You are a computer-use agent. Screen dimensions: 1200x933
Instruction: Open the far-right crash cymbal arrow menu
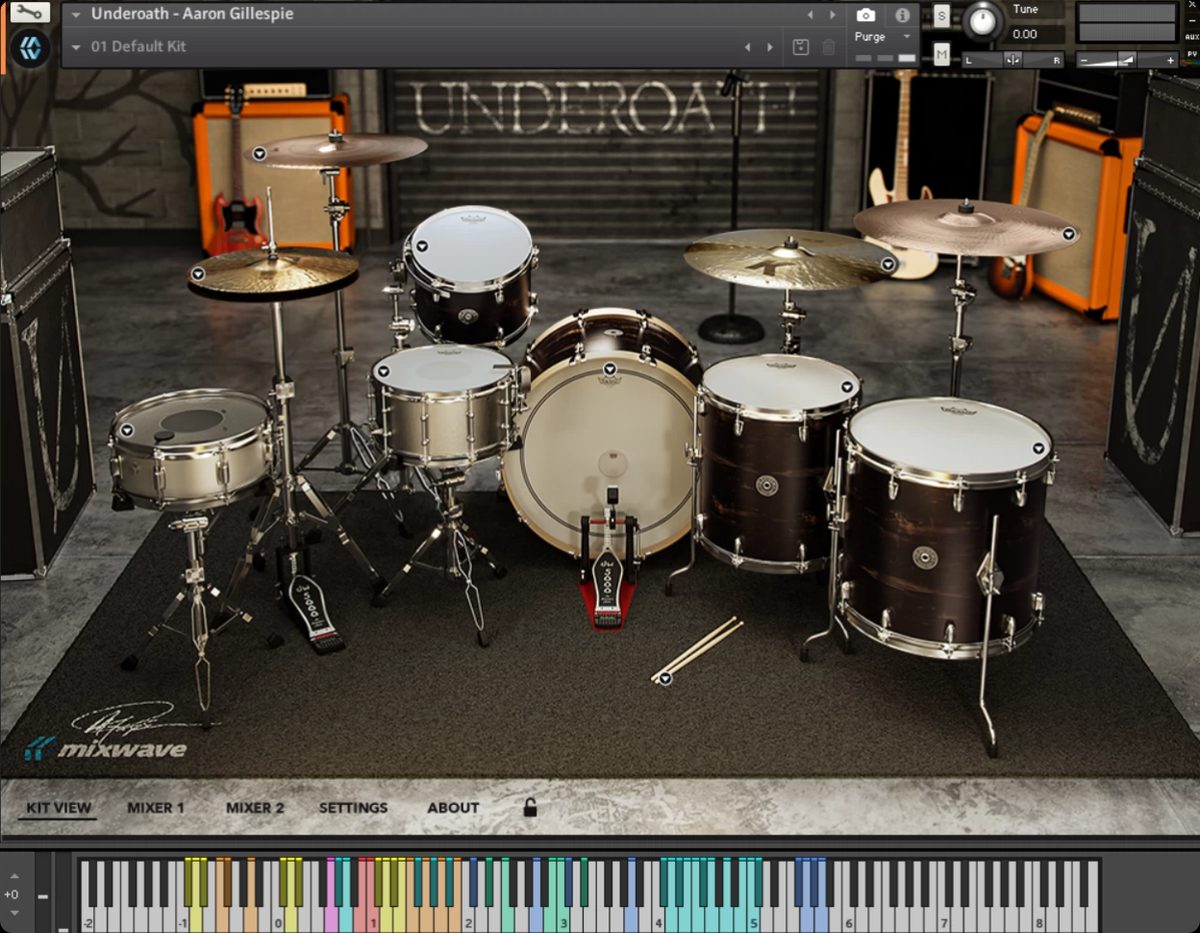tap(1068, 234)
